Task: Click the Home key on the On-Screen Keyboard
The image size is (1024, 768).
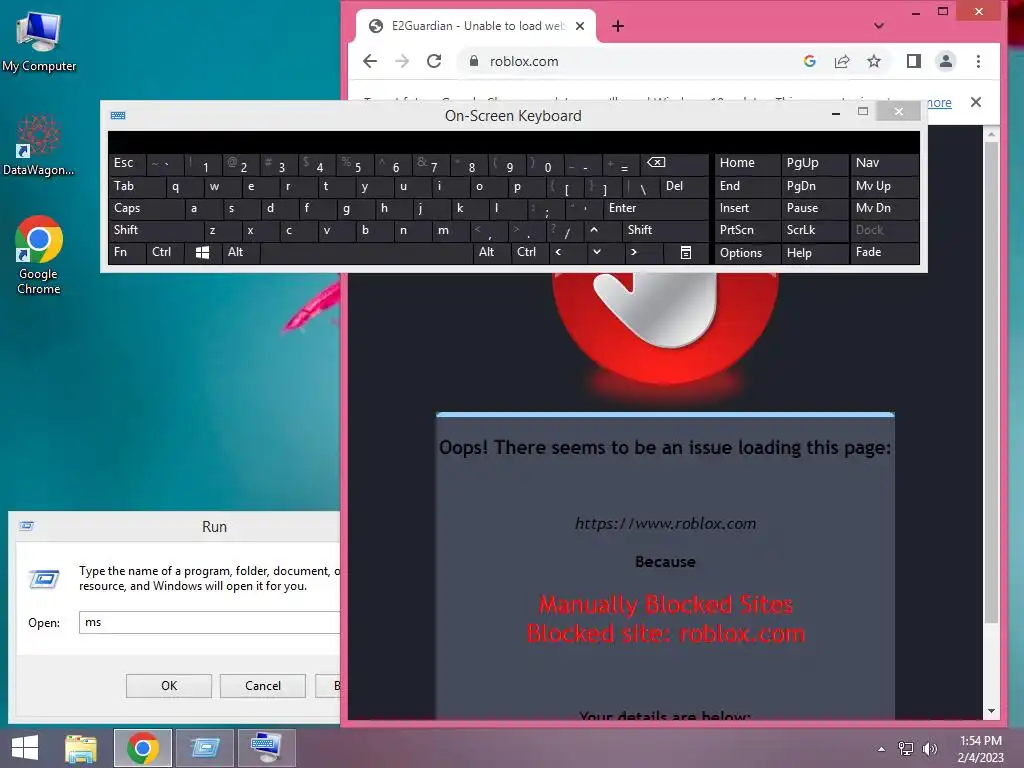Action: click(747, 163)
